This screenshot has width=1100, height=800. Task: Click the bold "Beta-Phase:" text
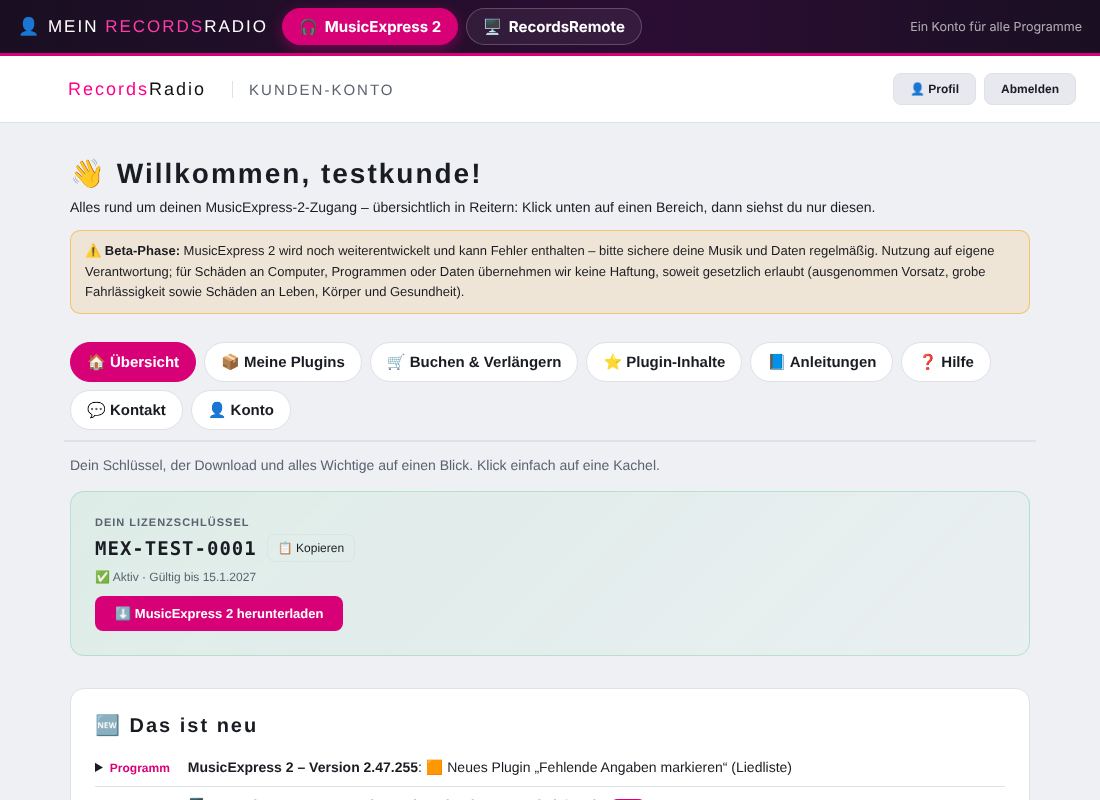pos(142,251)
